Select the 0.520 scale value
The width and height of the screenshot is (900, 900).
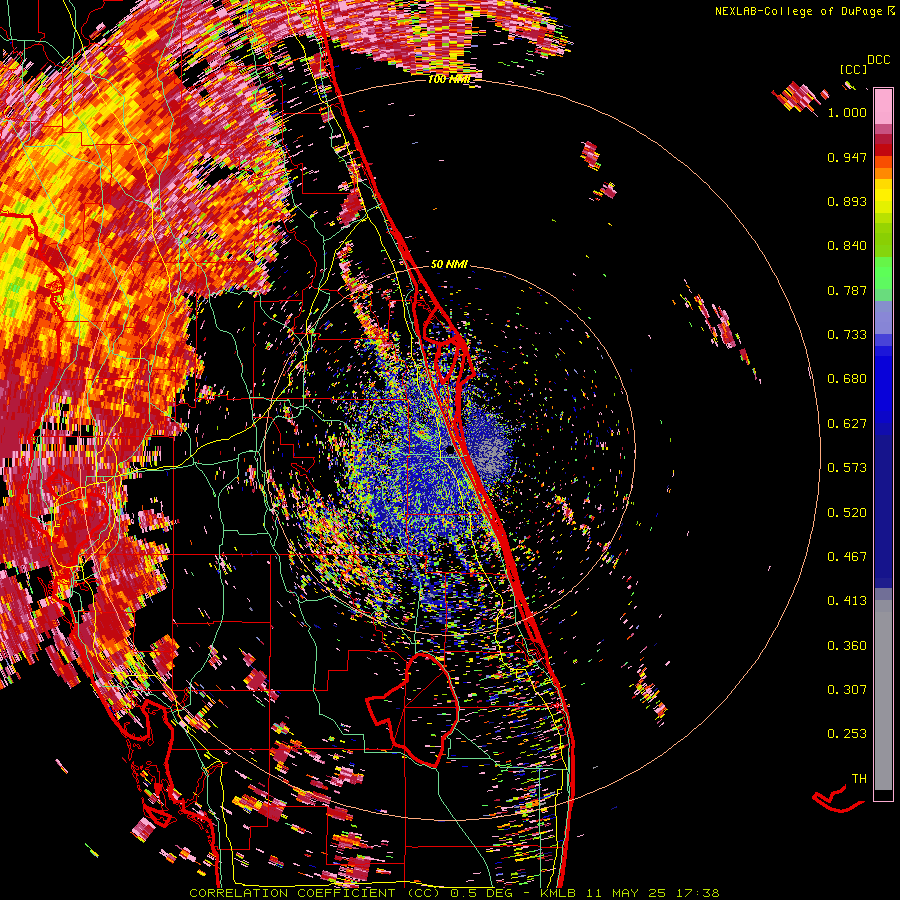coord(847,513)
